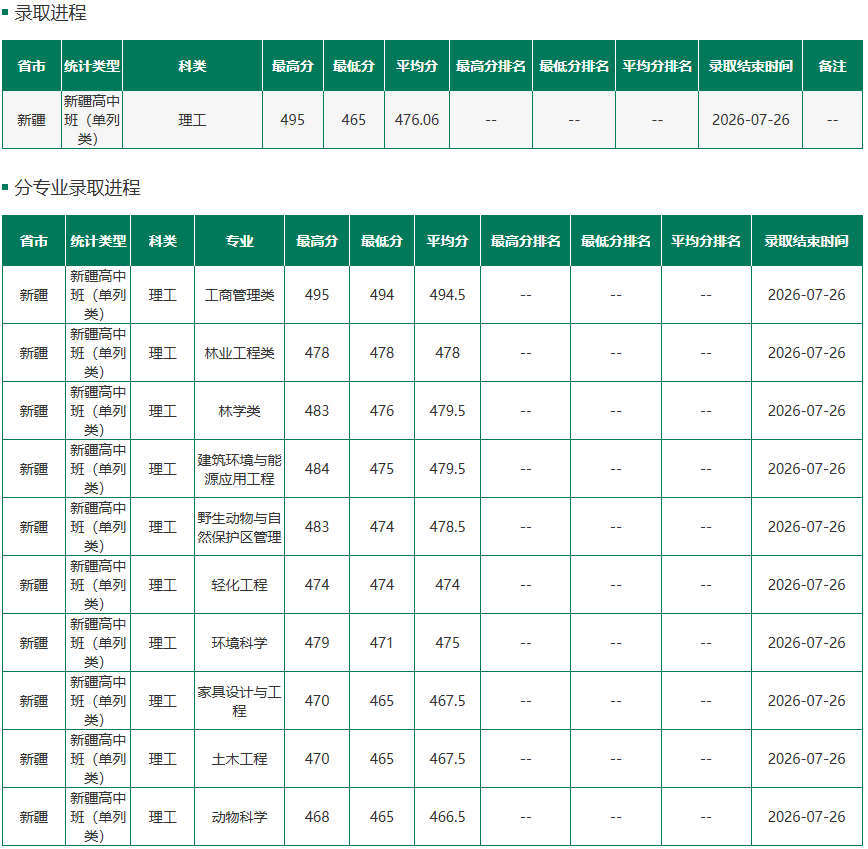Click the 录取进程 section heading
The width and height of the screenshot is (868, 849).
coord(50,13)
